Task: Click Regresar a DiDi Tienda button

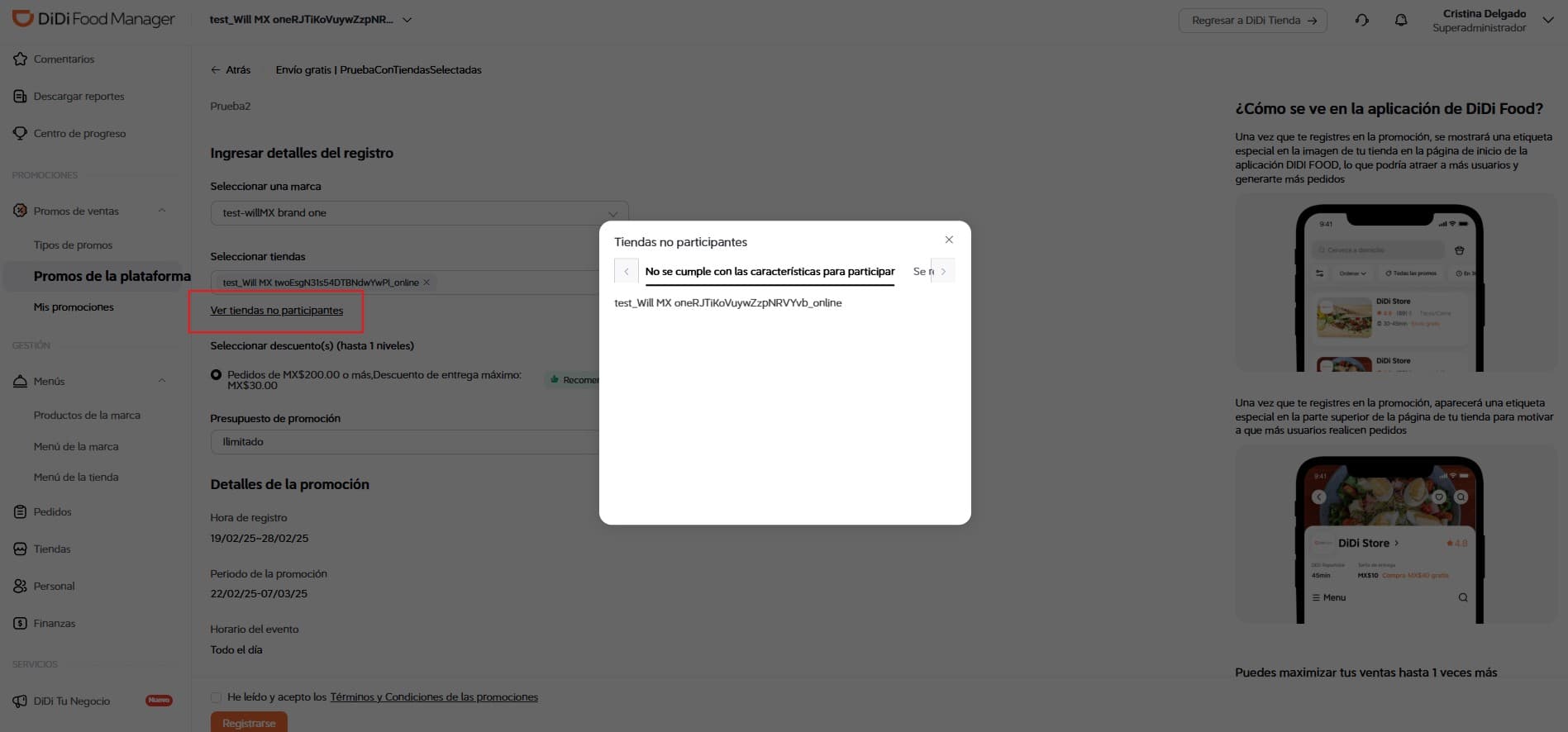Action: (x=1252, y=21)
